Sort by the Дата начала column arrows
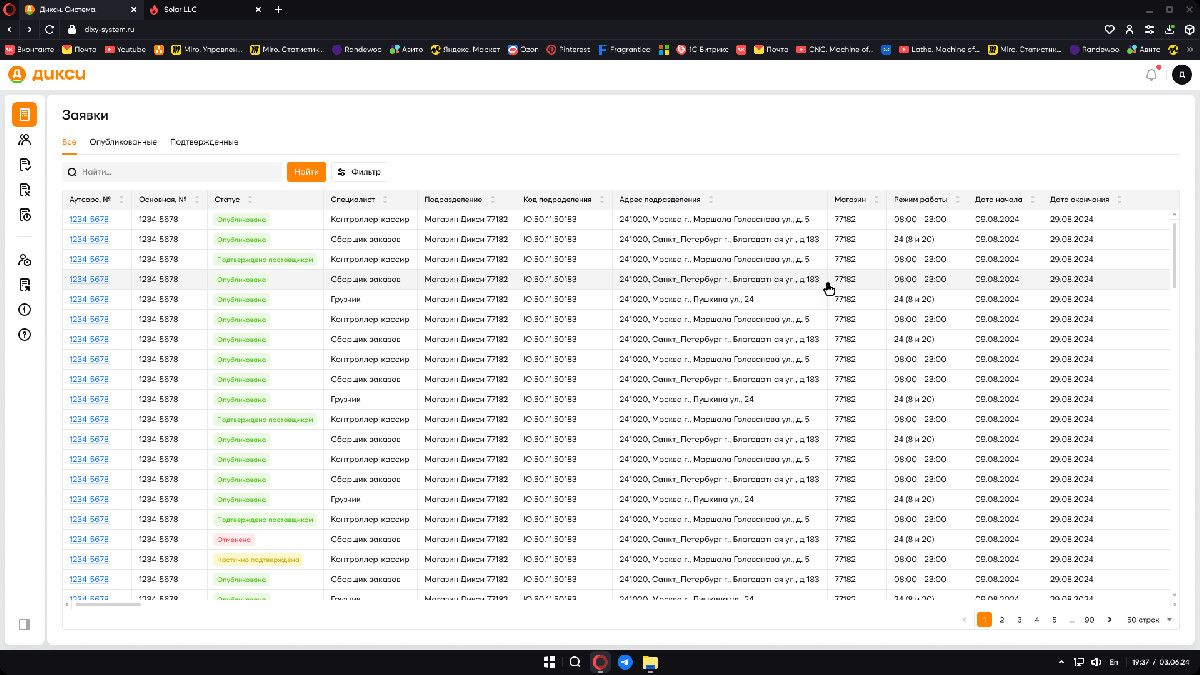Viewport: 1200px width, 675px height. (x=1031, y=199)
